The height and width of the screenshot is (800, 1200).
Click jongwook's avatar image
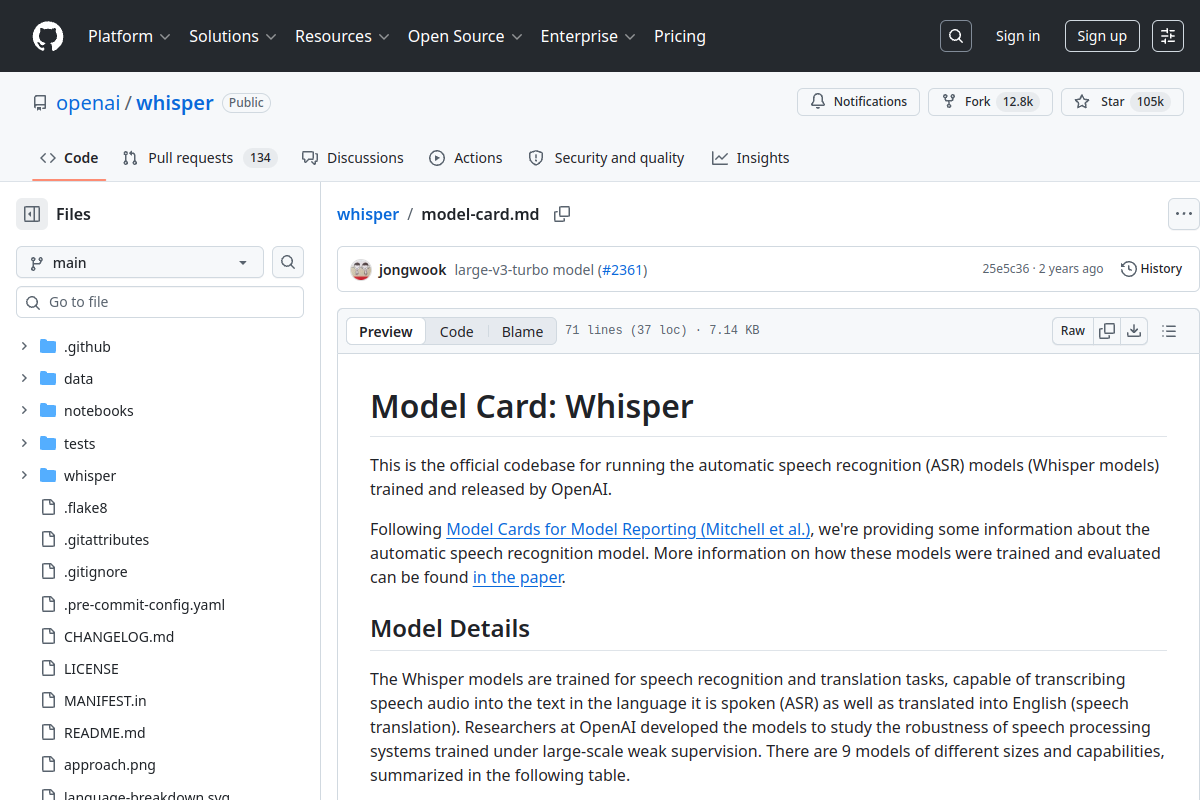point(361,269)
